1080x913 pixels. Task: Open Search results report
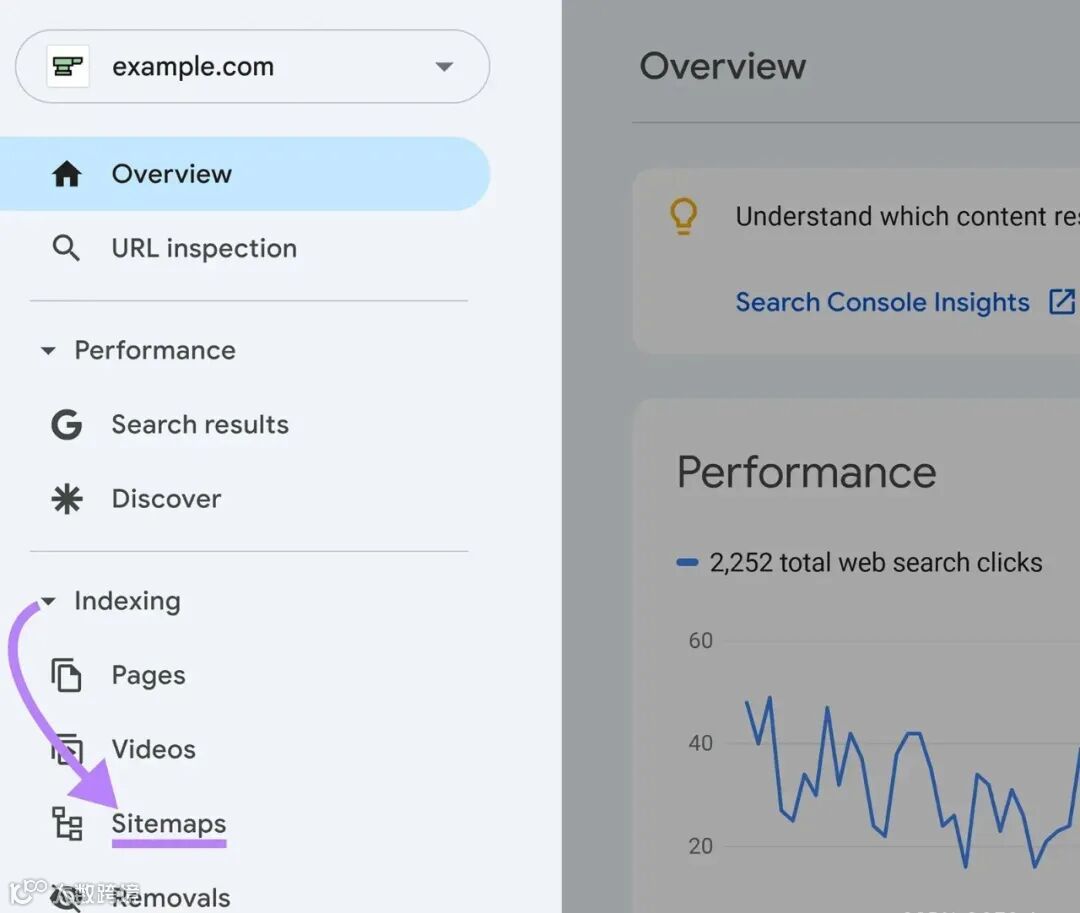coord(200,424)
